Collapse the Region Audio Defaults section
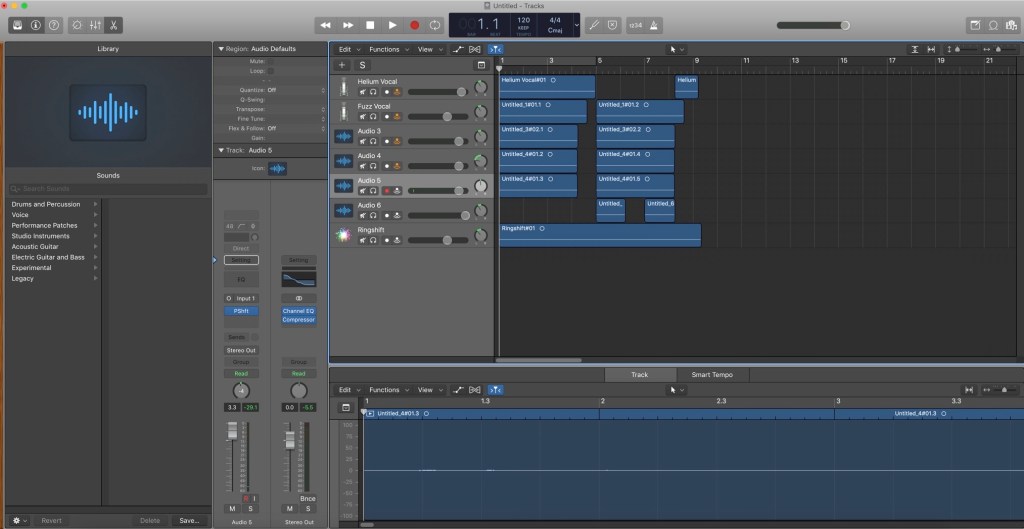 click(x=220, y=48)
